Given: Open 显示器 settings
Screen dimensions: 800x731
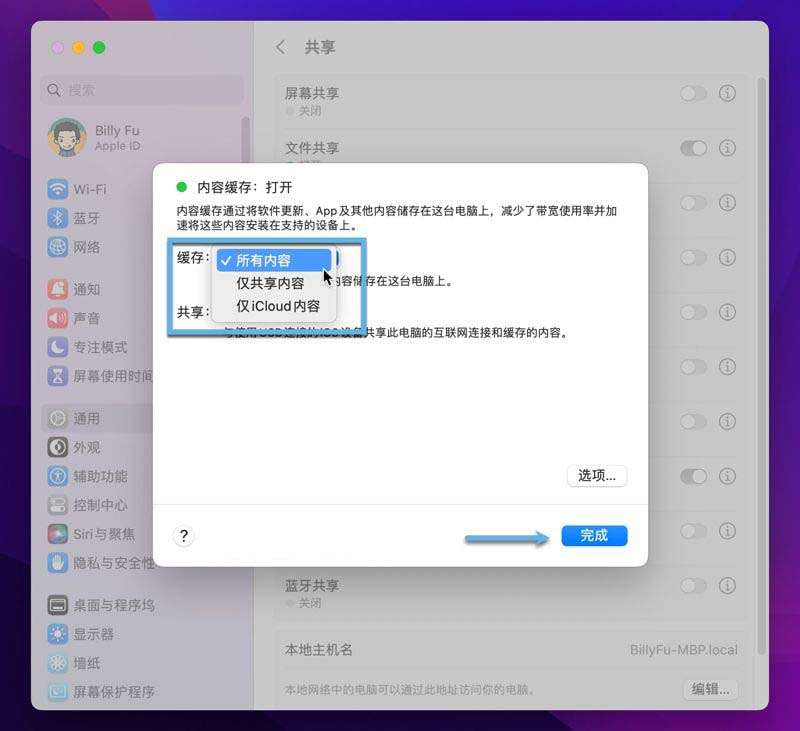Looking at the screenshot, I should point(90,634).
